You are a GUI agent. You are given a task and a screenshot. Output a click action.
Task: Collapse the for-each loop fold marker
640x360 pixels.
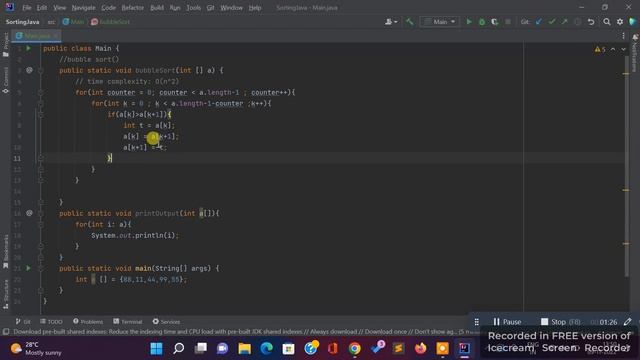40,224
